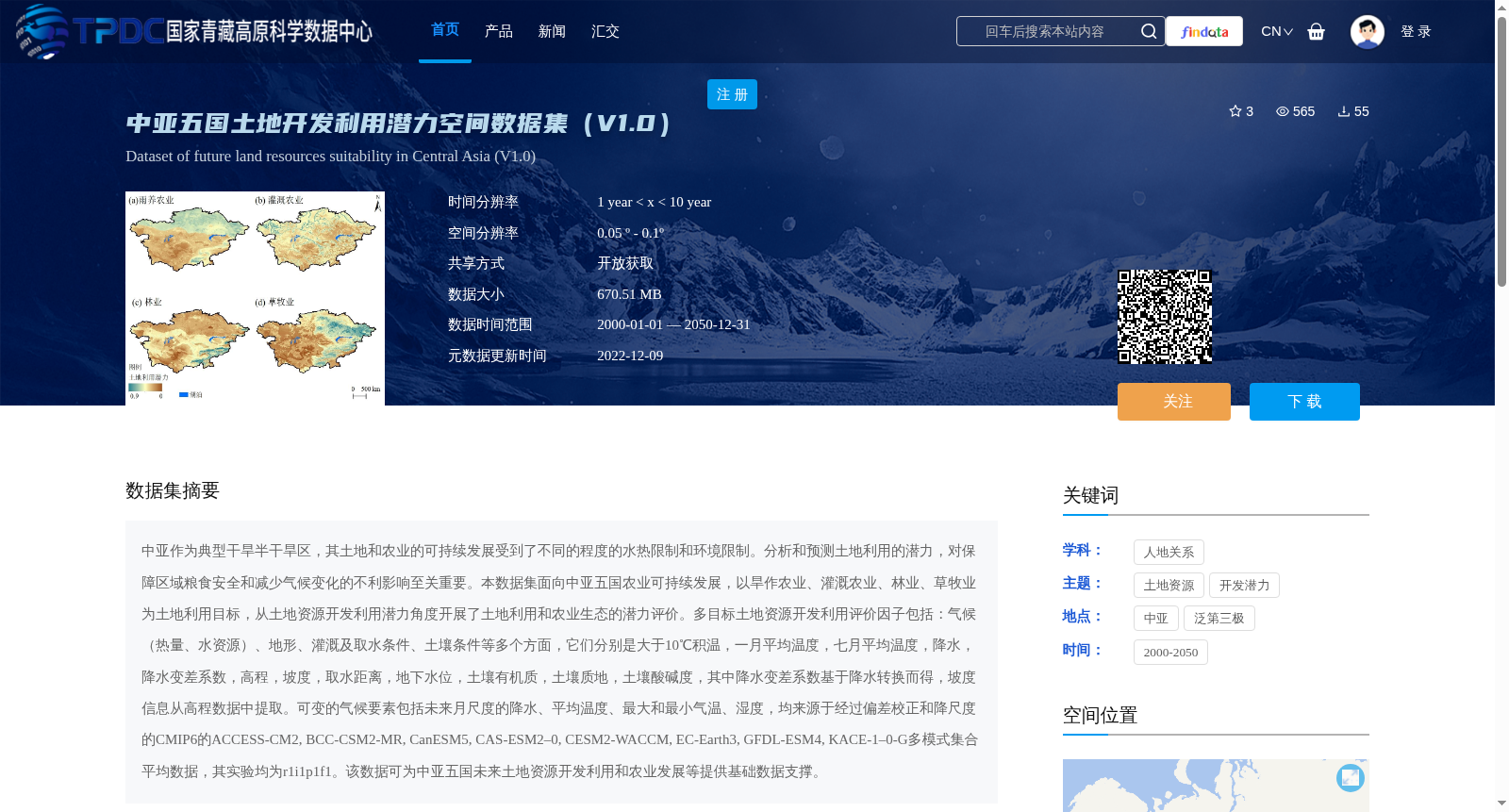
Task: Click the 土地资源 keyword tag
Action: point(1169,585)
